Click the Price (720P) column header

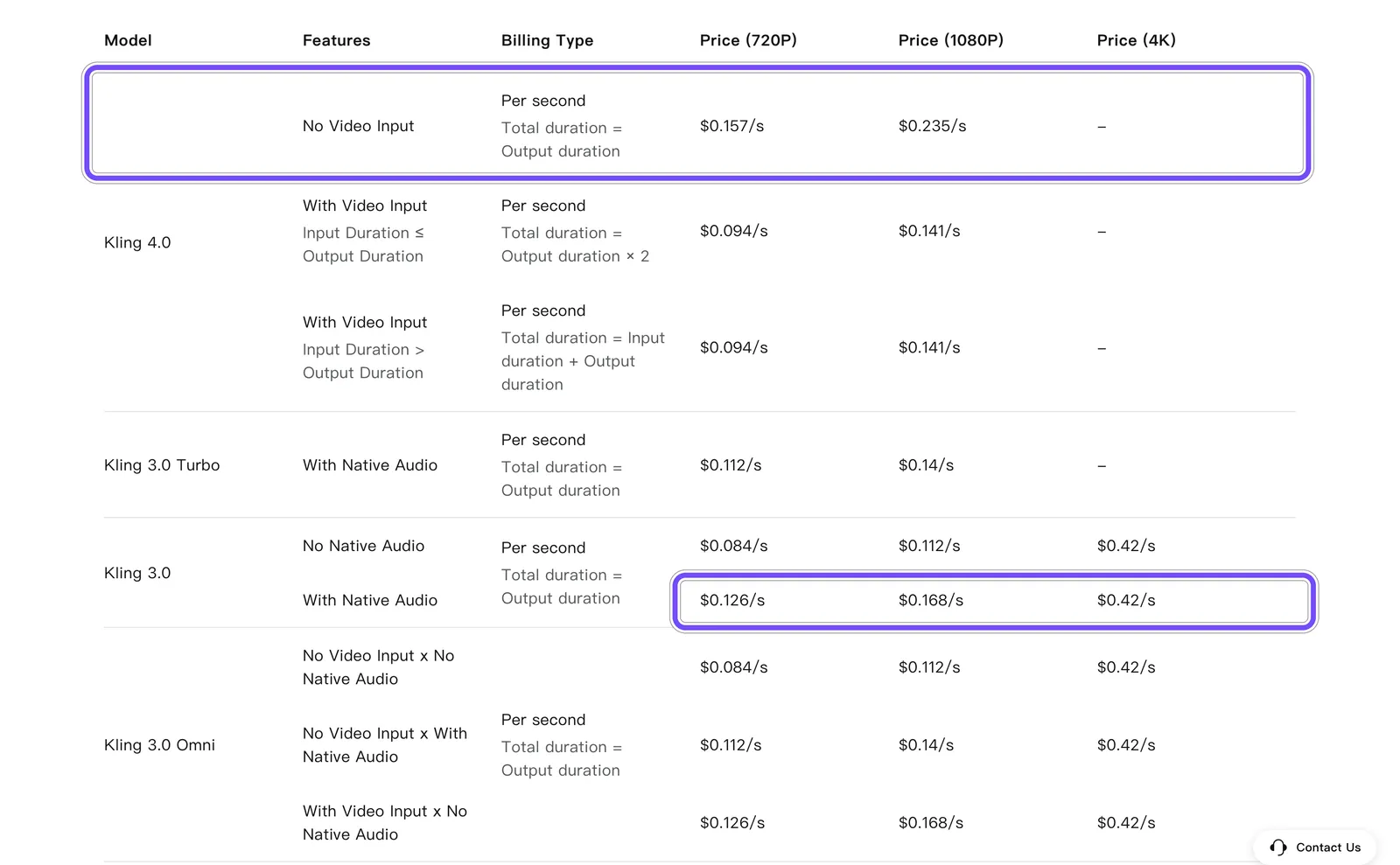[748, 40]
